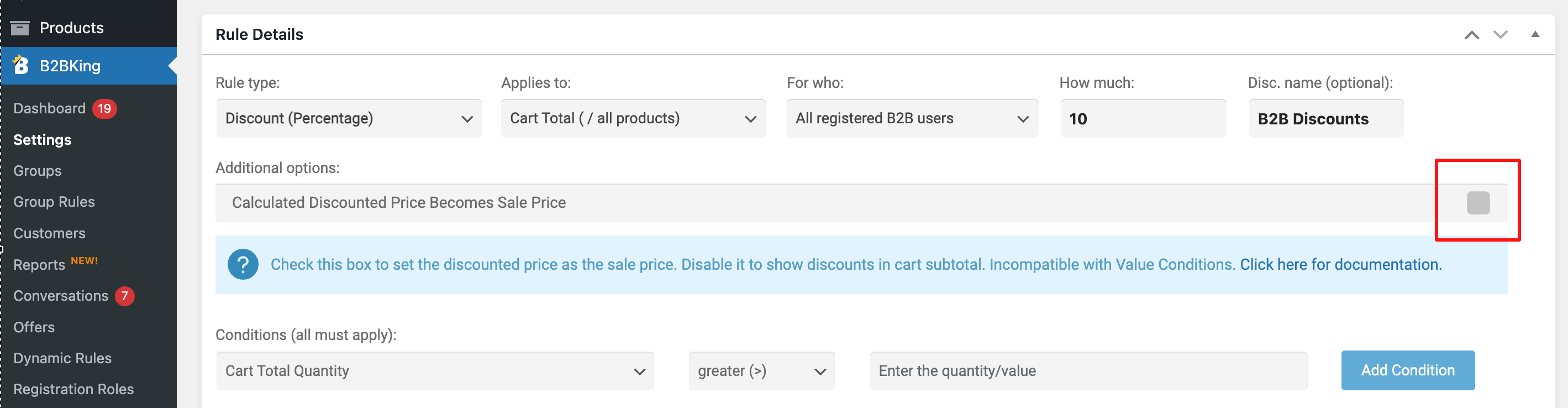The height and width of the screenshot is (408, 1568).
Task: Open the For who dropdown
Action: pos(912,118)
